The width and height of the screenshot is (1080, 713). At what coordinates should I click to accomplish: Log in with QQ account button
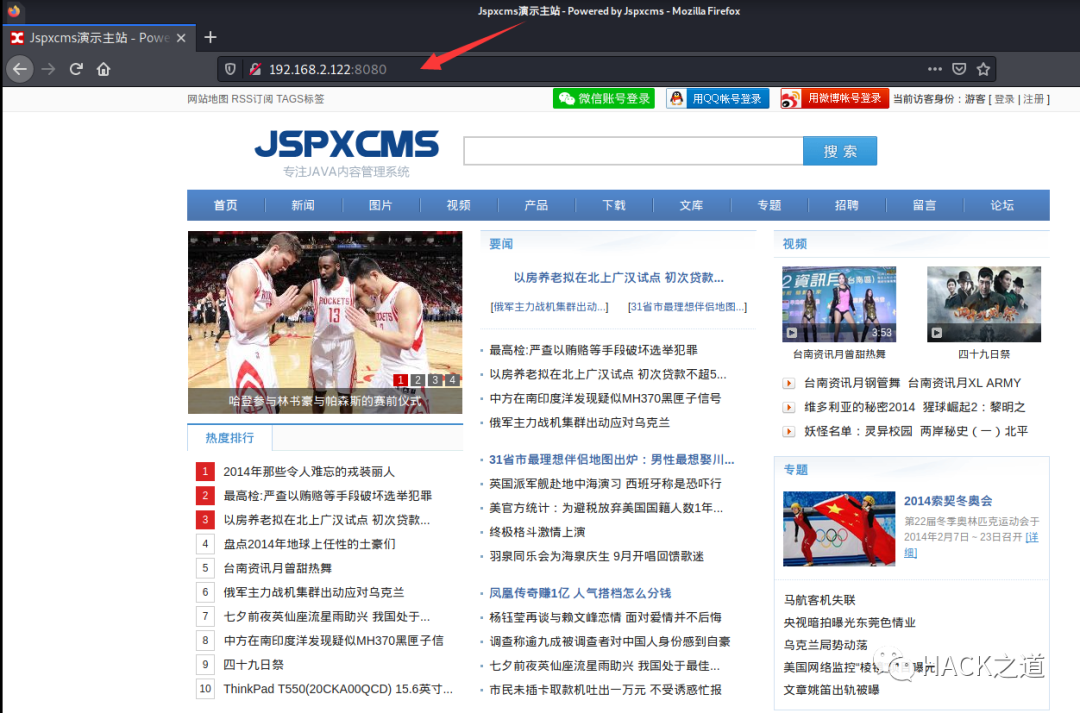[718, 99]
